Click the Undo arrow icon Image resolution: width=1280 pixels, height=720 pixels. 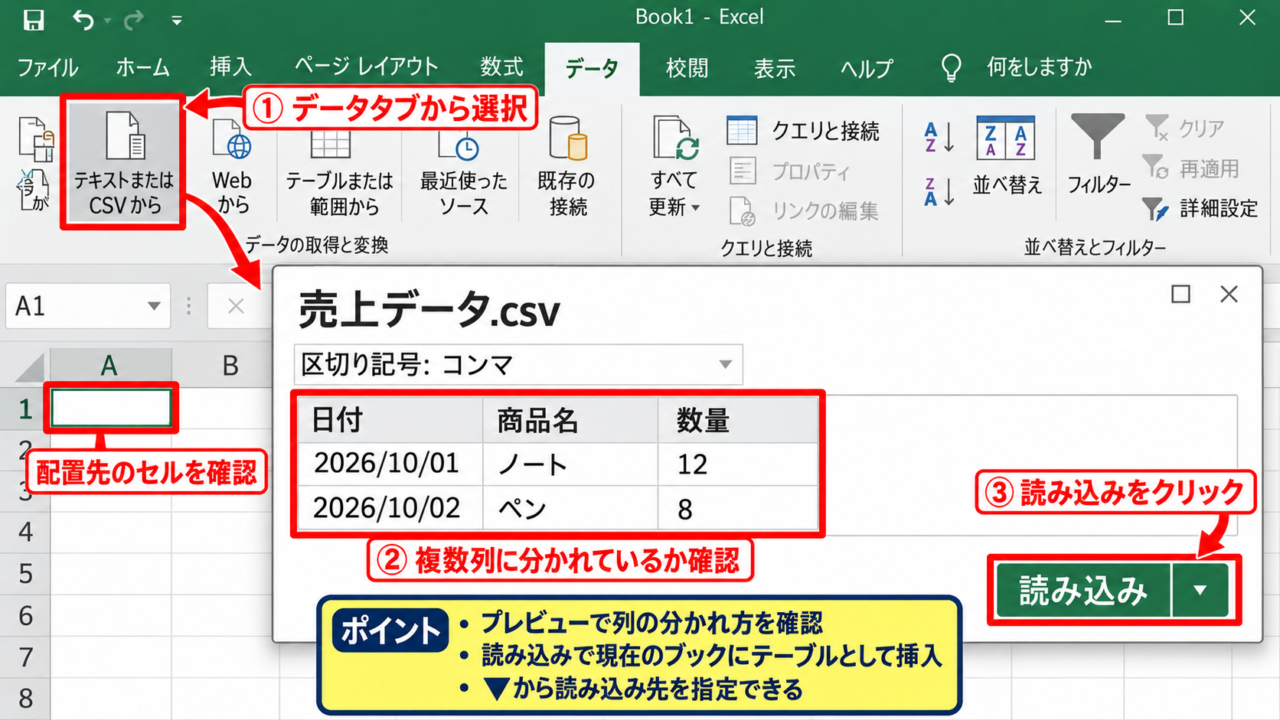coord(84,19)
